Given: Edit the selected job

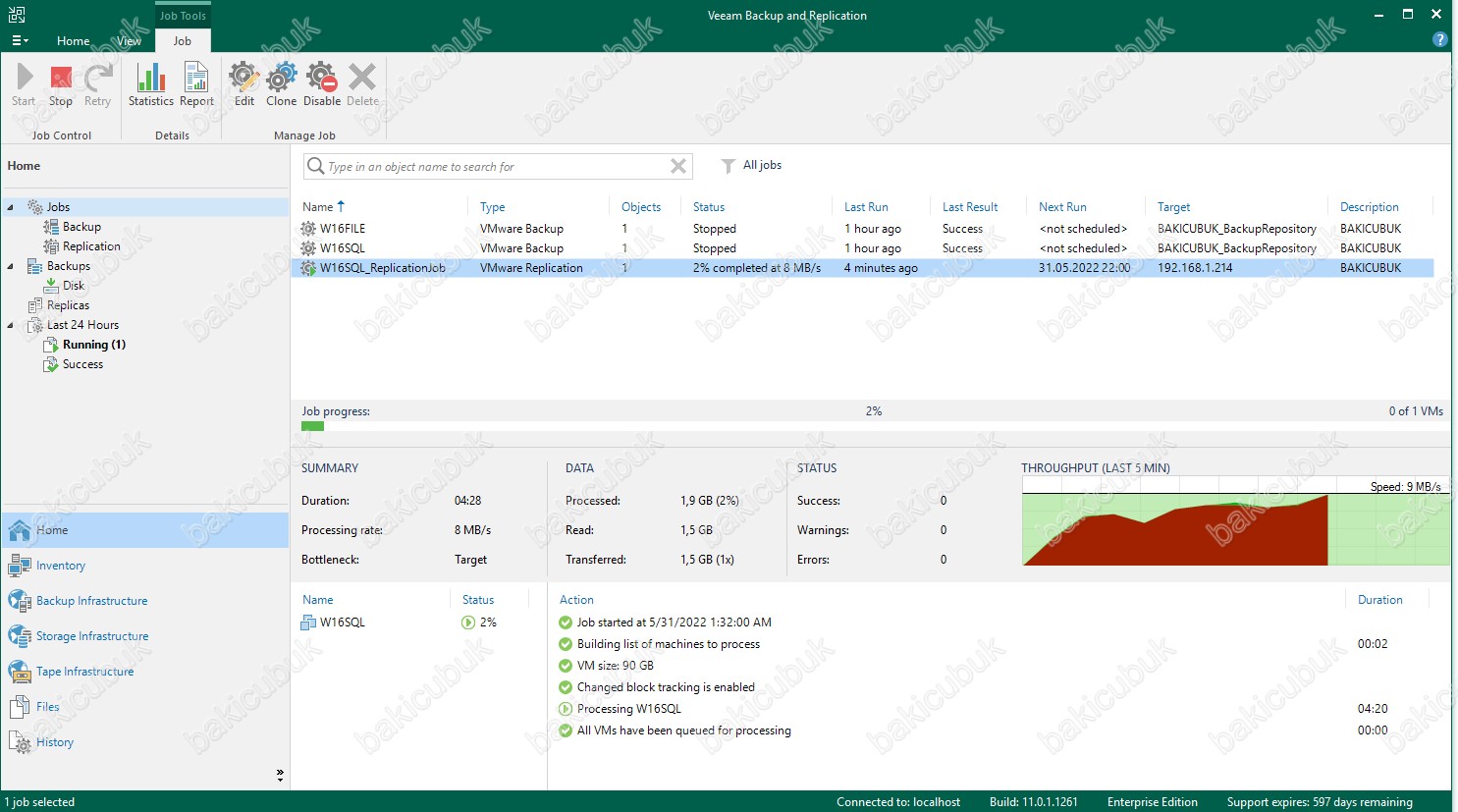Looking at the screenshot, I should (x=244, y=84).
